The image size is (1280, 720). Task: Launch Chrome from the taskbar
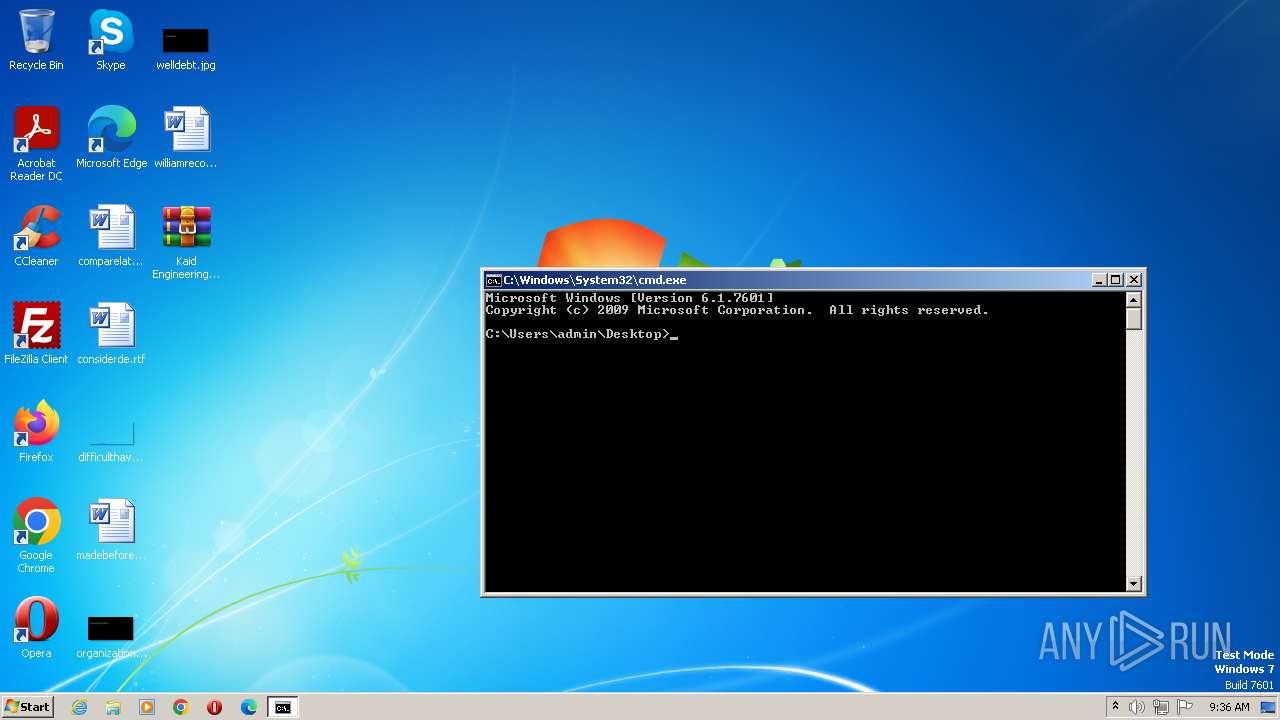(181, 707)
